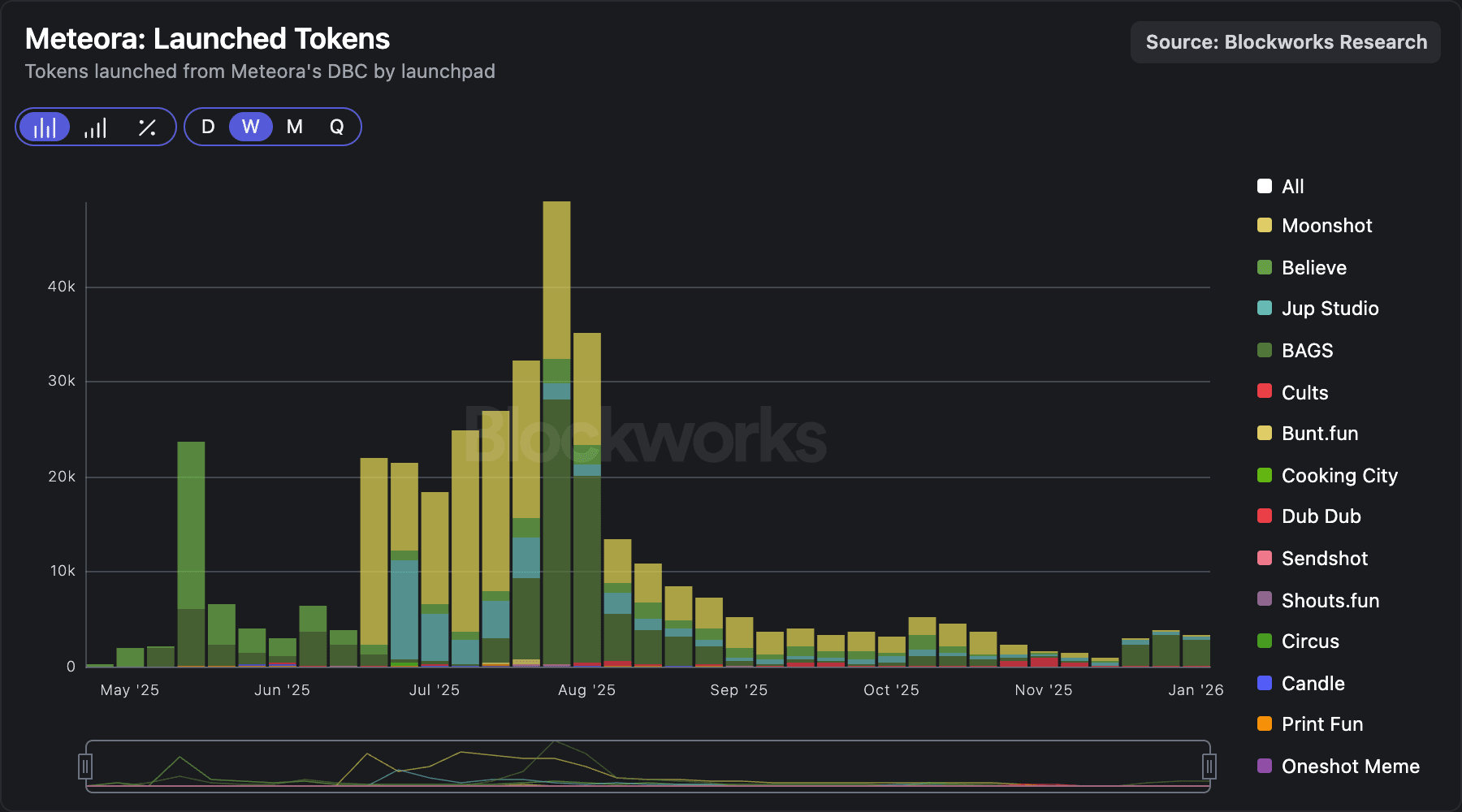Click the Oneshot Meme purple legend icon
The image size is (1462, 812).
[1265, 766]
